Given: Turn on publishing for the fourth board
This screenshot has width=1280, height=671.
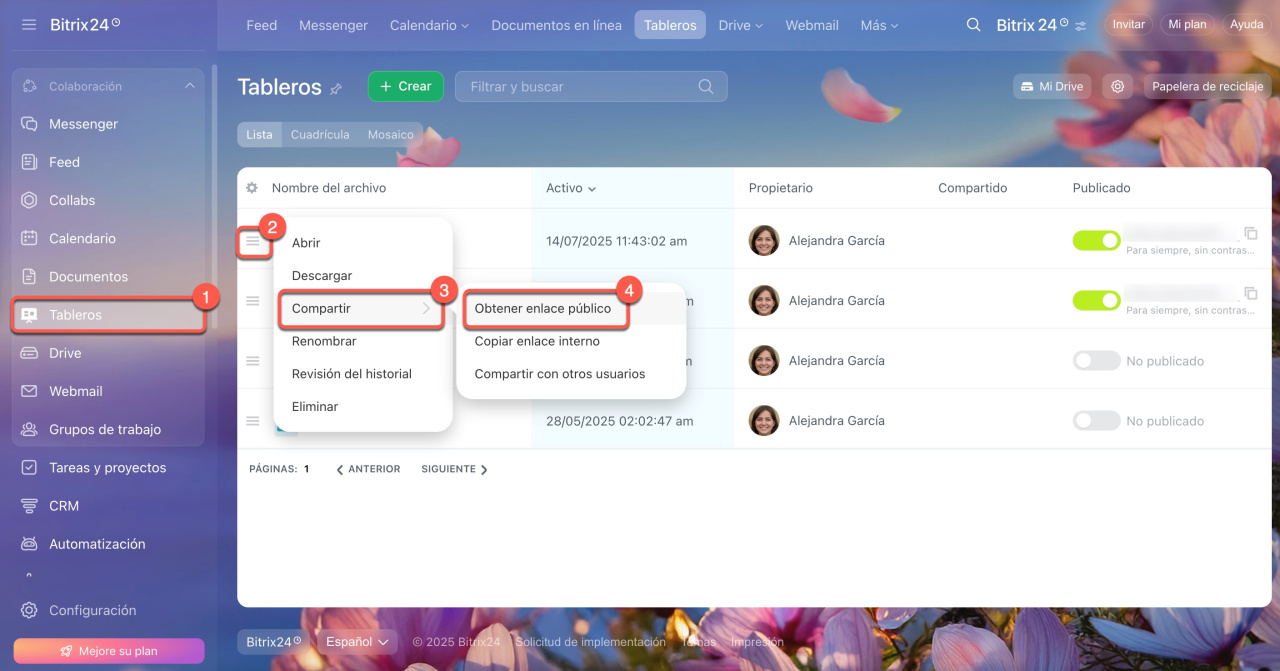Looking at the screenshot, I should pyautogui.click(x=1096, y=421).
